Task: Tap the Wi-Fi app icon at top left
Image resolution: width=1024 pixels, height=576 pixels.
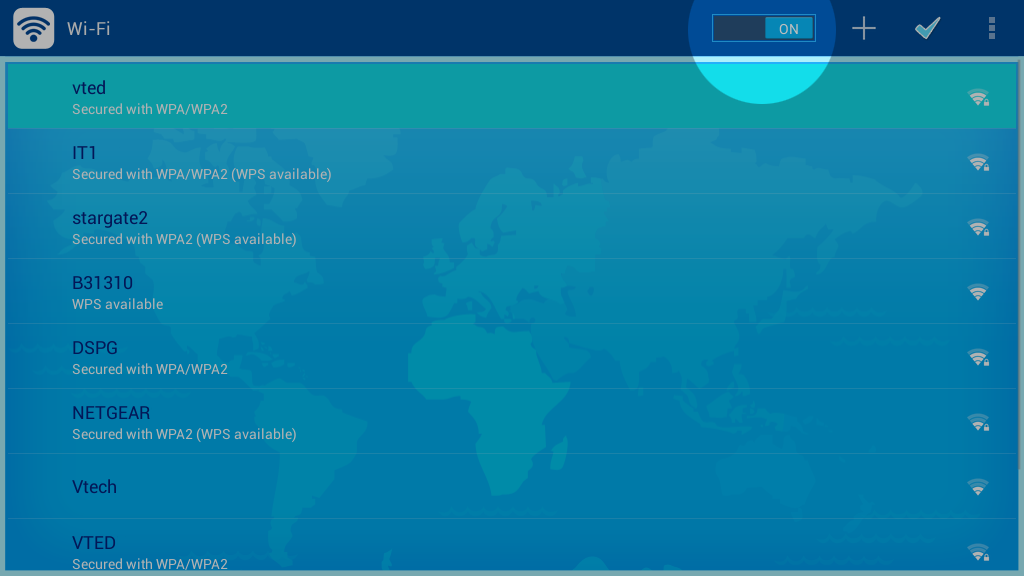Action: [x=33, y=28]
